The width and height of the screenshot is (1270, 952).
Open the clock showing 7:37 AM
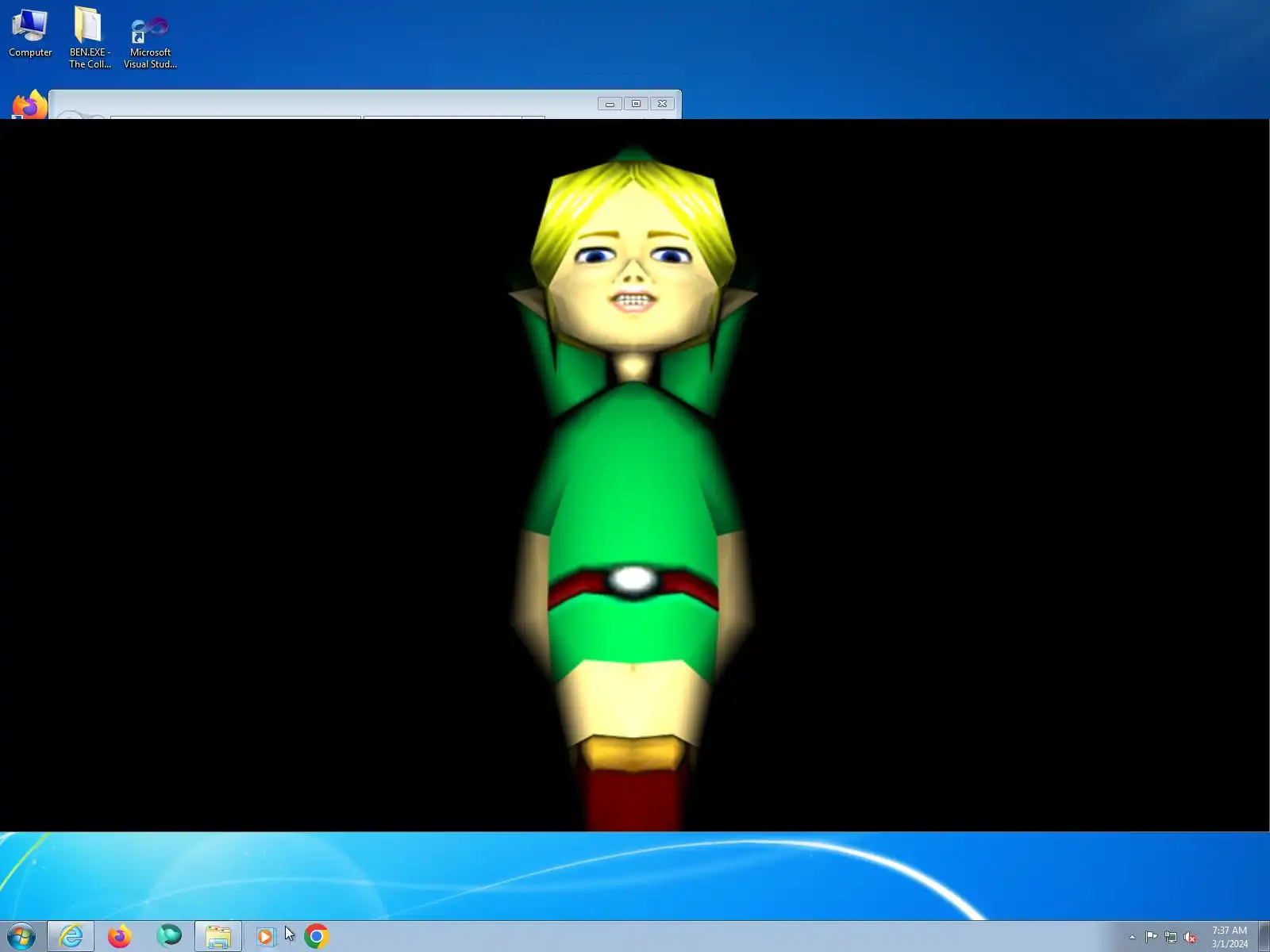(x=1230, y=937)
